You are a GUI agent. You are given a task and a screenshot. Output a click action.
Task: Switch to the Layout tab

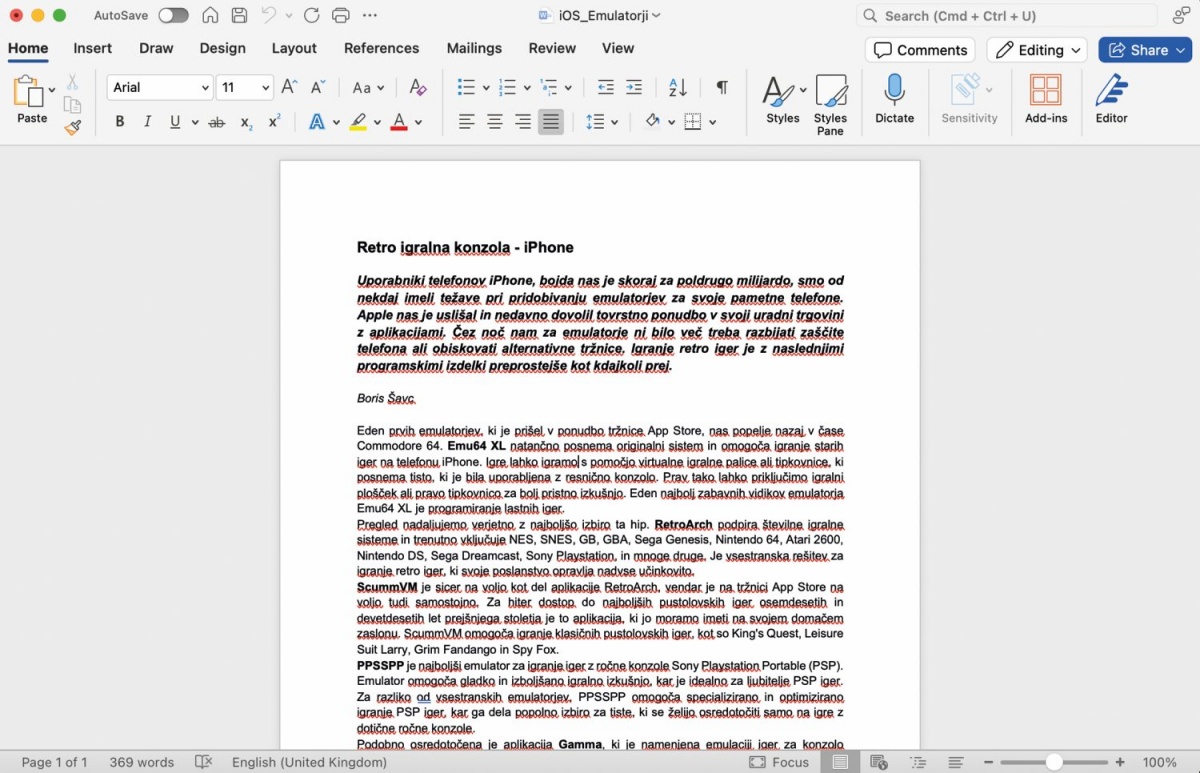[x=294, y=48]
